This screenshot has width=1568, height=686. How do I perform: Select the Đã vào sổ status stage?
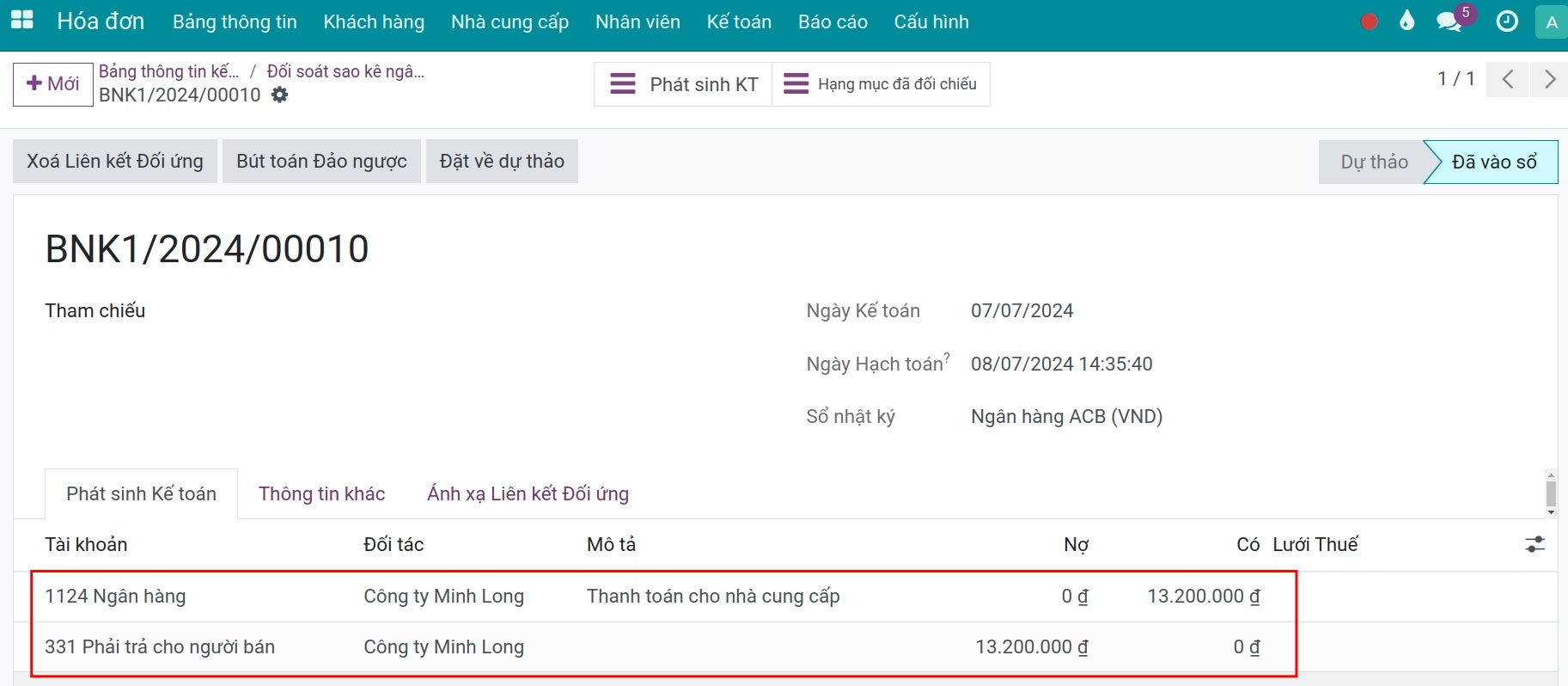point(1494,162)
